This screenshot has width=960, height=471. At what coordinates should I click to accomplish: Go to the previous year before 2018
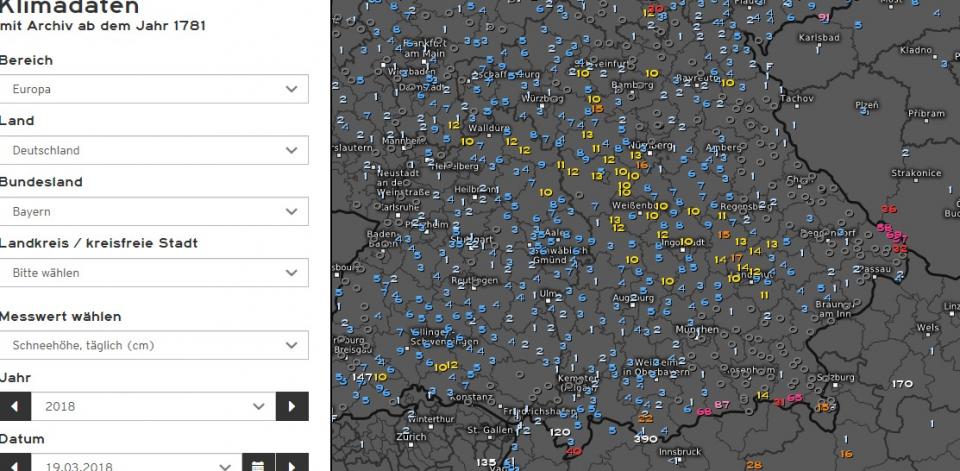click(15, 407)
